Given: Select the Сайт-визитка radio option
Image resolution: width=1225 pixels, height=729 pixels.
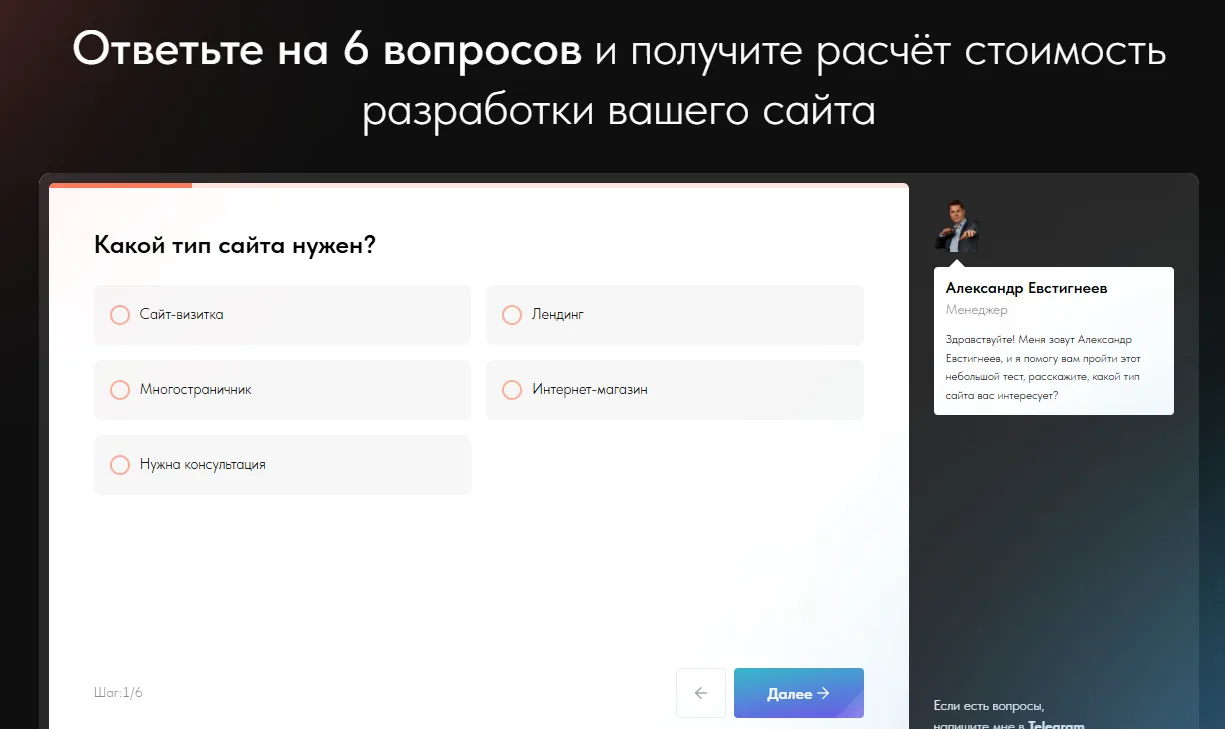Looking at the screenshot, I should click(282, 315).
